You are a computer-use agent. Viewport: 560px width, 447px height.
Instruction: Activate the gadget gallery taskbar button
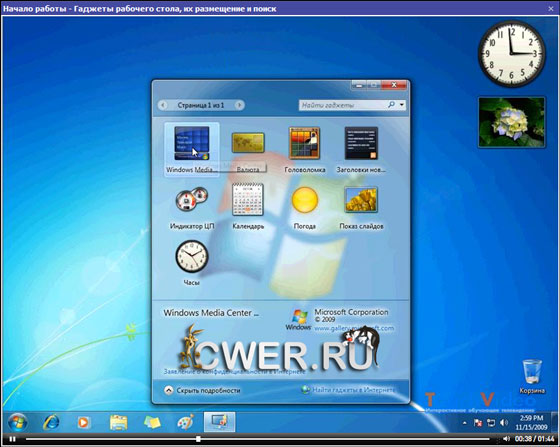click(x=219, y=422)
